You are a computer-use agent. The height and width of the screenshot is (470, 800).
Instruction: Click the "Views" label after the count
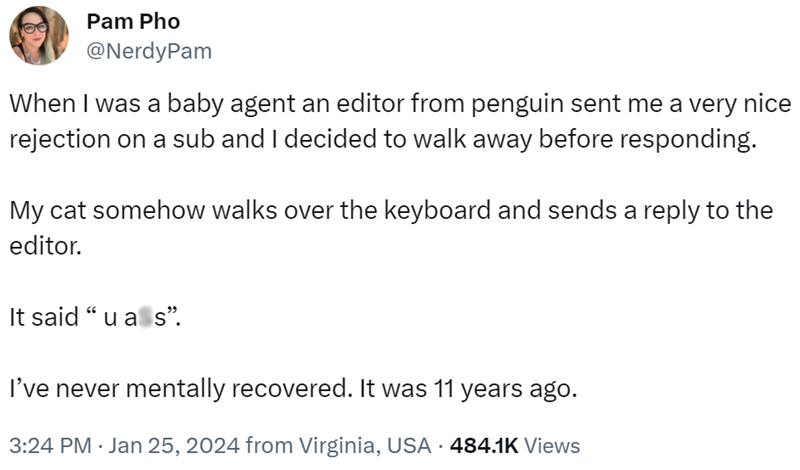552,444
